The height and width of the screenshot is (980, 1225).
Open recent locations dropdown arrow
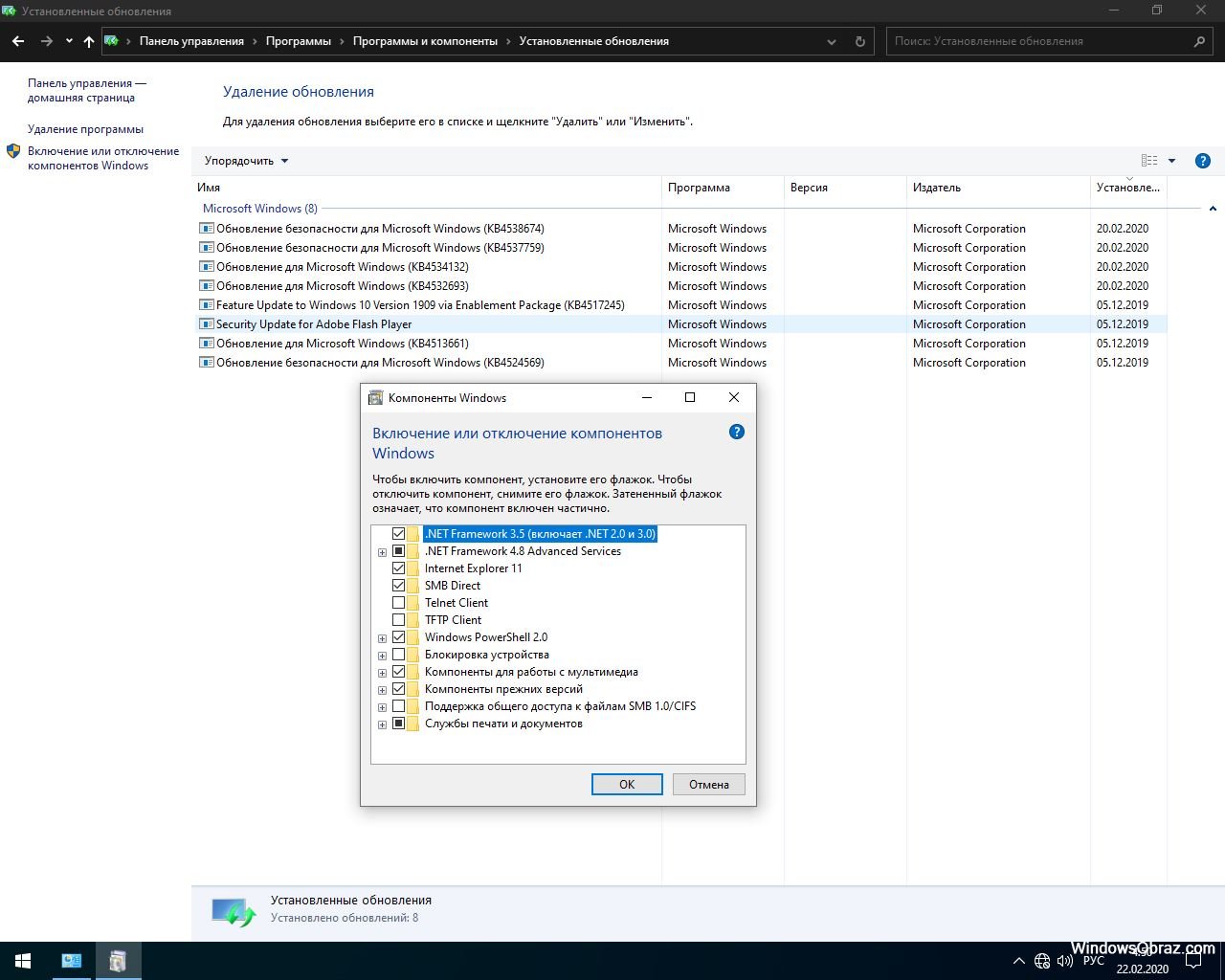click(x=69, y=41)
